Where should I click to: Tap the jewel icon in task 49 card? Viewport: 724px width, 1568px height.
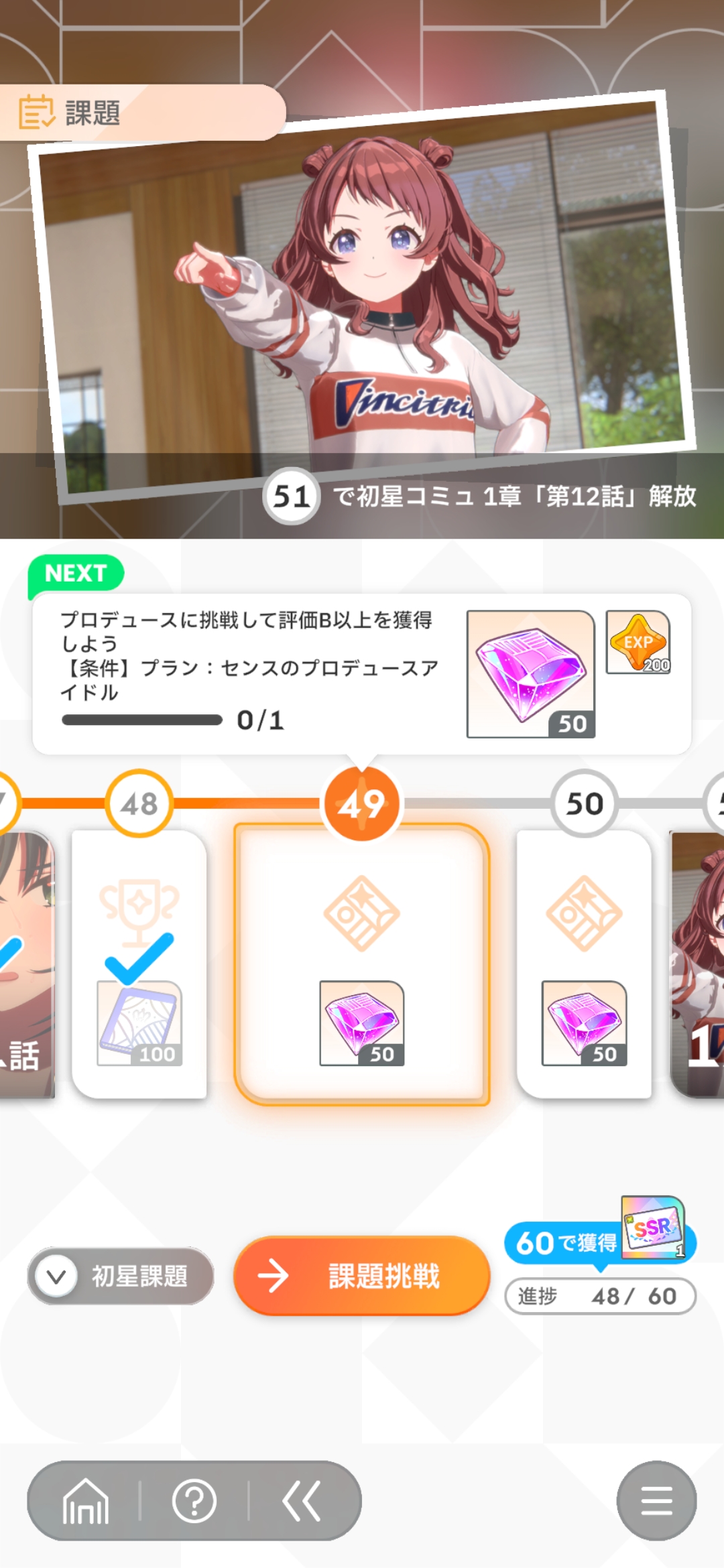(362, 1023)
